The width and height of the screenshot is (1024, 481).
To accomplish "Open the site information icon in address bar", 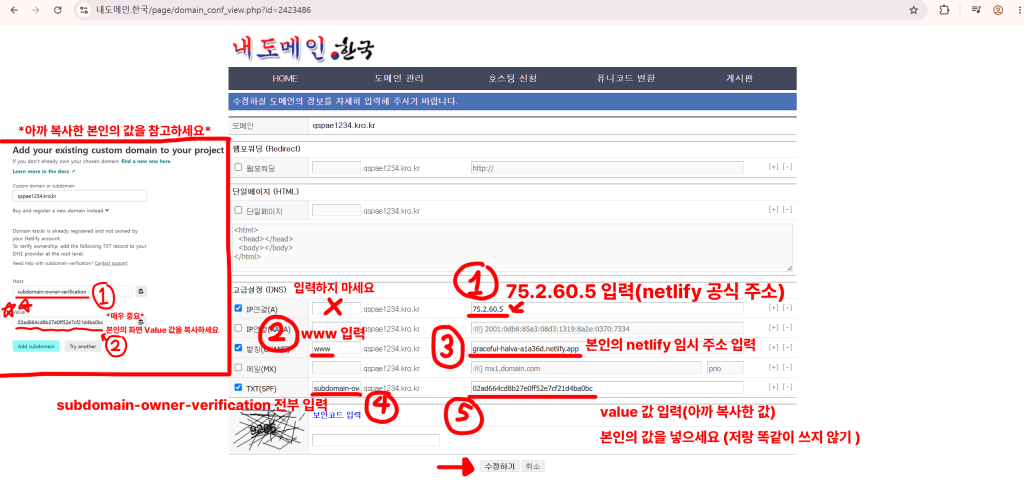I will tap(83, 10).
